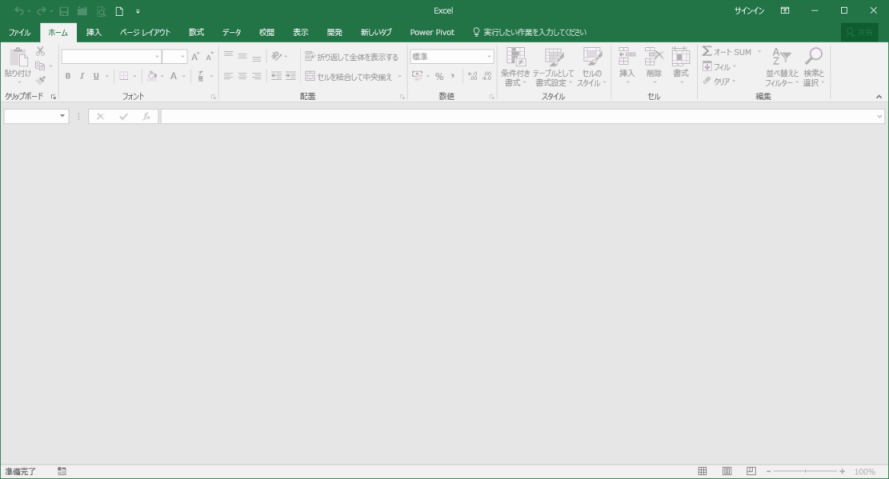Click the formula bar input field

[517, 116]
